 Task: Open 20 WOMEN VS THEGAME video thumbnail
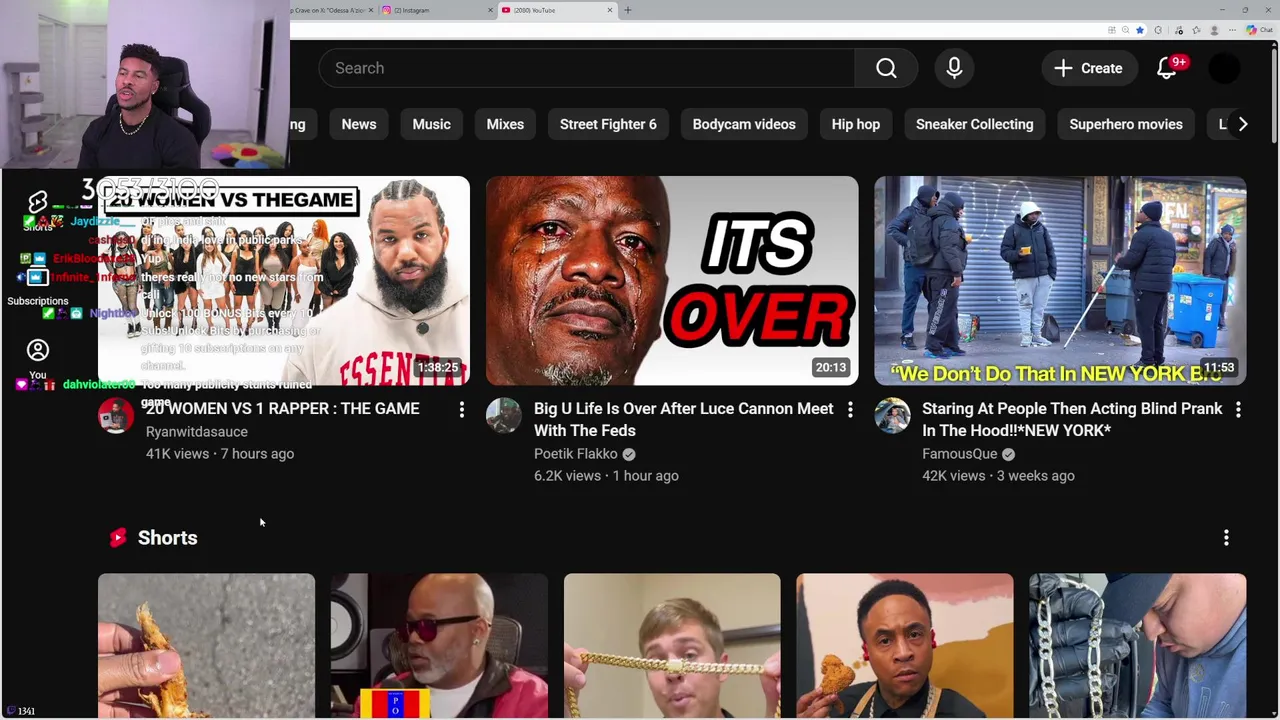(284, 281)
